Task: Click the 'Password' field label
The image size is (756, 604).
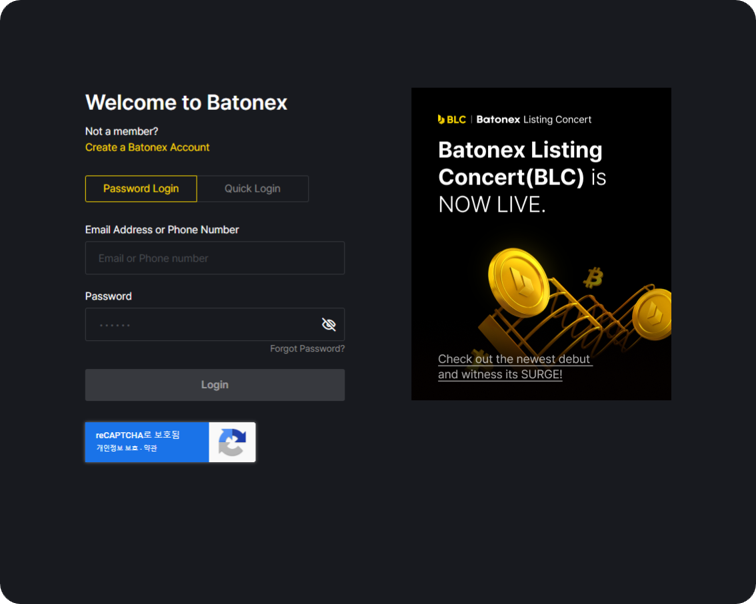Action: point(108,296)
